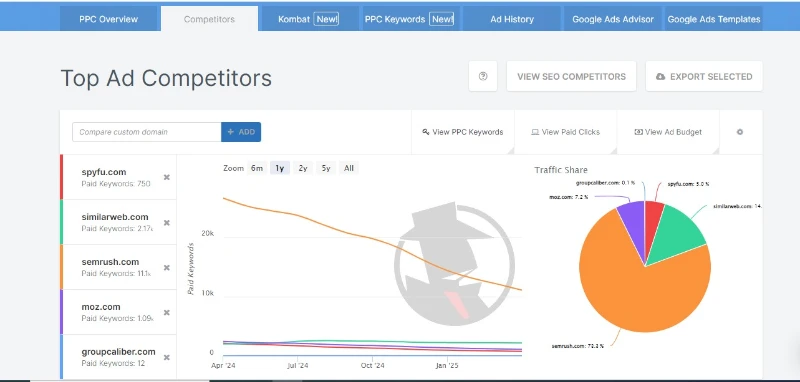Open the PPC Overview tab
Image resolution: width=800 pixels, height=382 pixels.
tap(108, 19)
